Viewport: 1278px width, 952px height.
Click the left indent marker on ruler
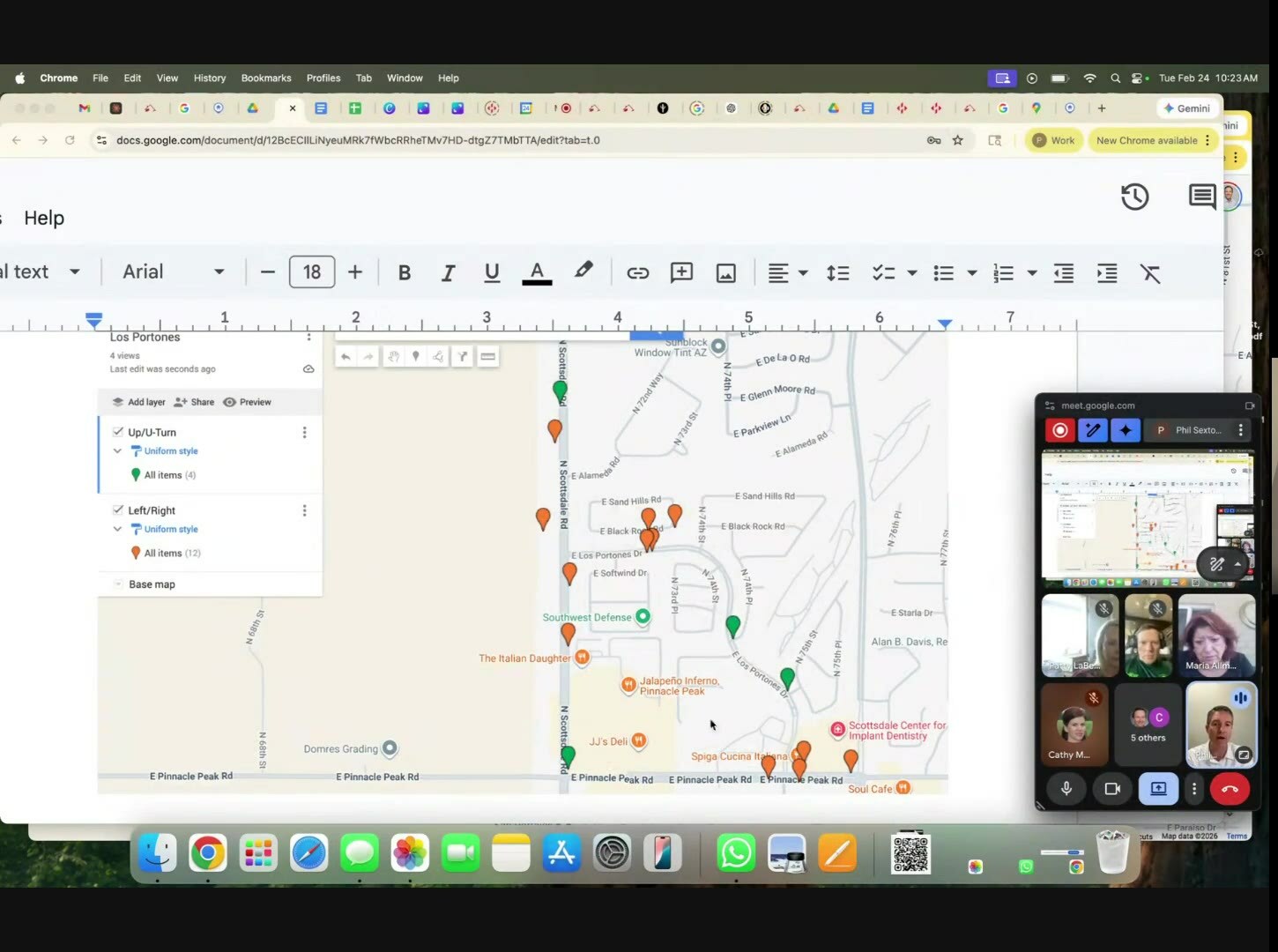[x=93, y=319]
